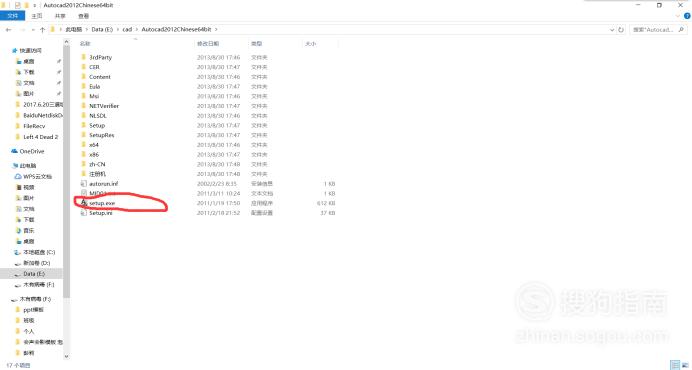Navigate to Data (E:) breadcrumb
This screenshot has height=370, width=692.
(102, 30)
